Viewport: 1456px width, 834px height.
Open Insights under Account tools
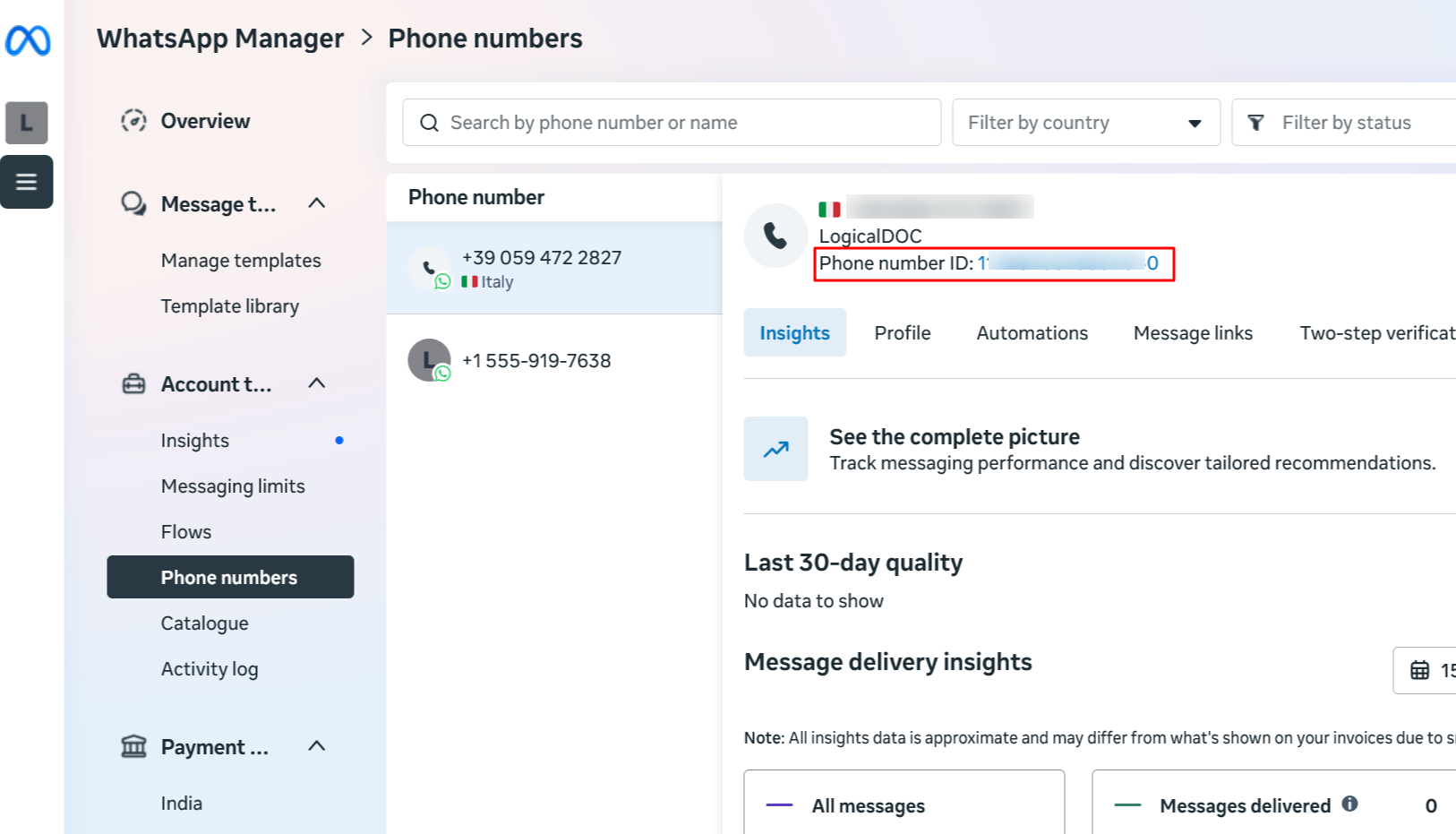tap(195, 441)
